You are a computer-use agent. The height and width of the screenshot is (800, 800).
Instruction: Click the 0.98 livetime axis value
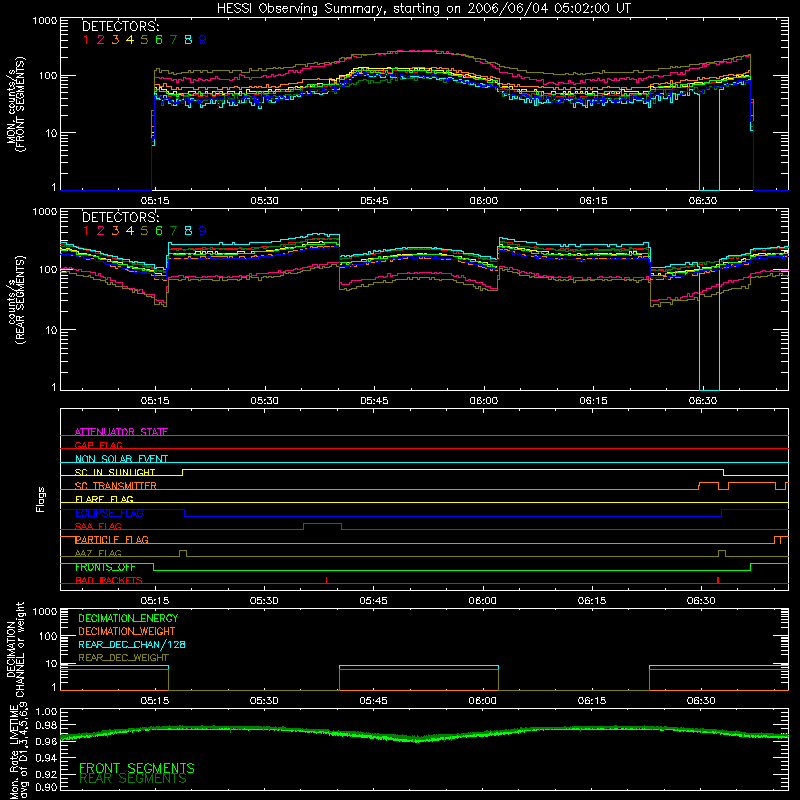[x=46, y=726]
